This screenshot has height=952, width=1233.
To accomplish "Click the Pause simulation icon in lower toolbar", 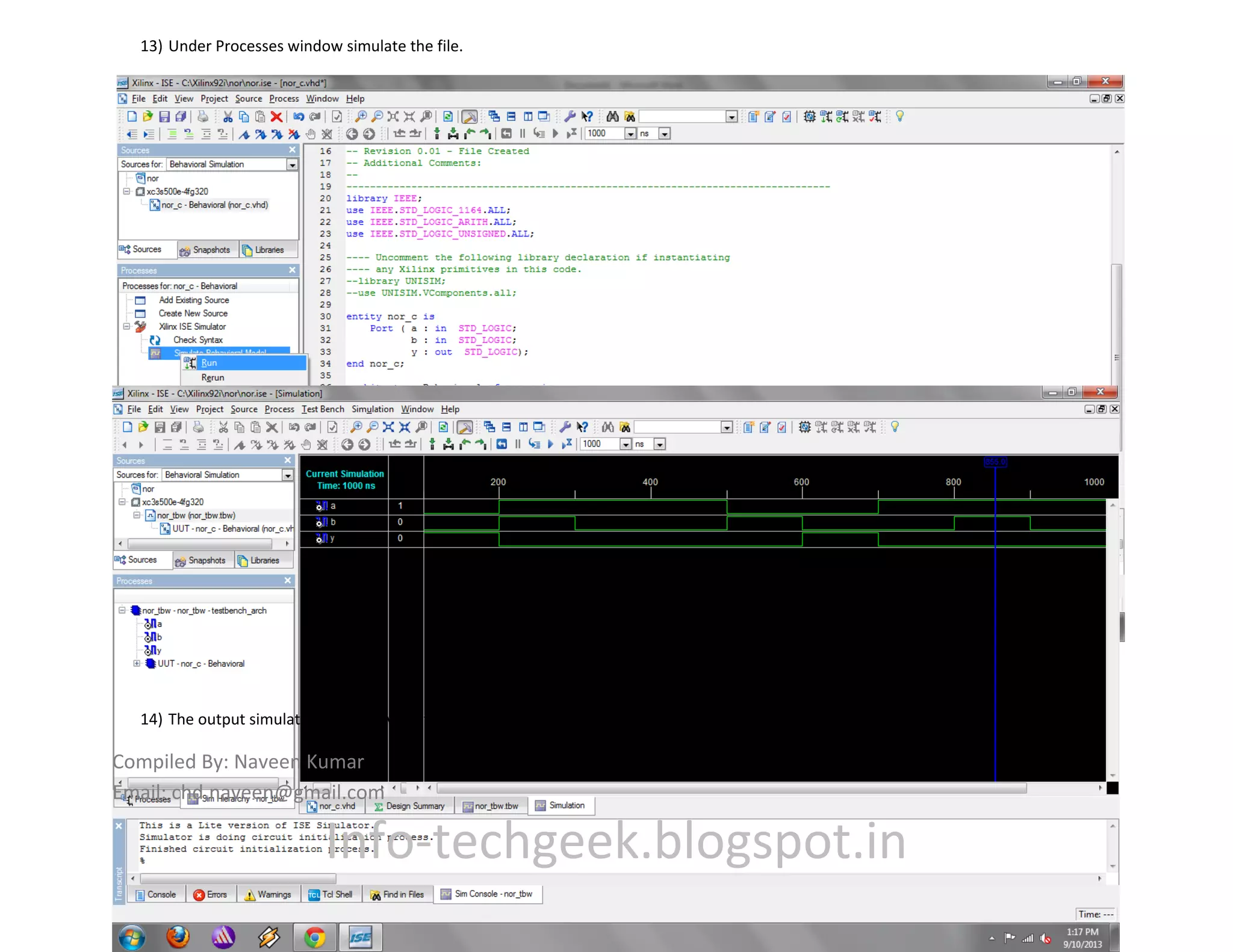I will point(518,444).
